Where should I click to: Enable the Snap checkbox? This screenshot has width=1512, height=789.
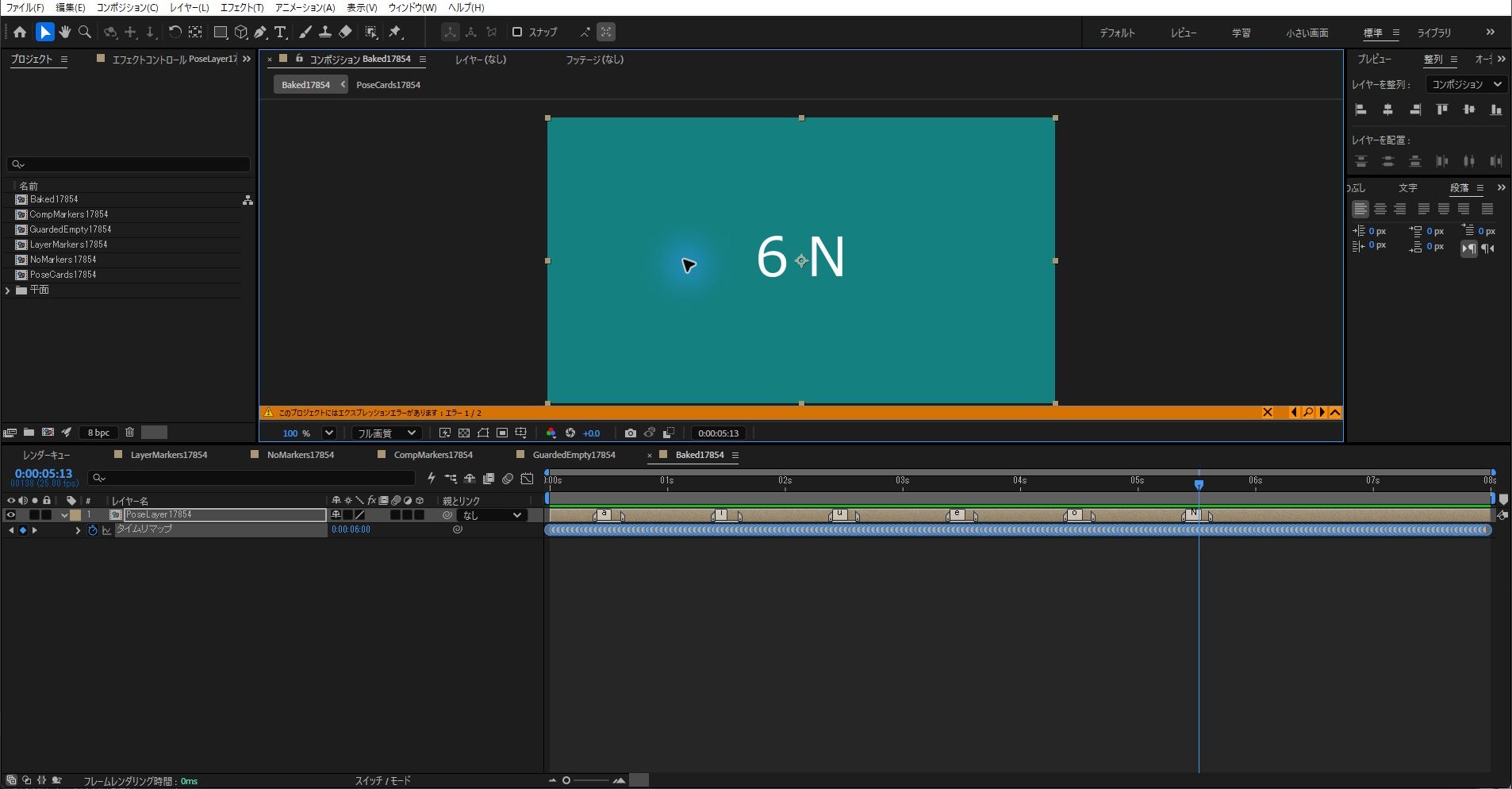tap(517, 32)
